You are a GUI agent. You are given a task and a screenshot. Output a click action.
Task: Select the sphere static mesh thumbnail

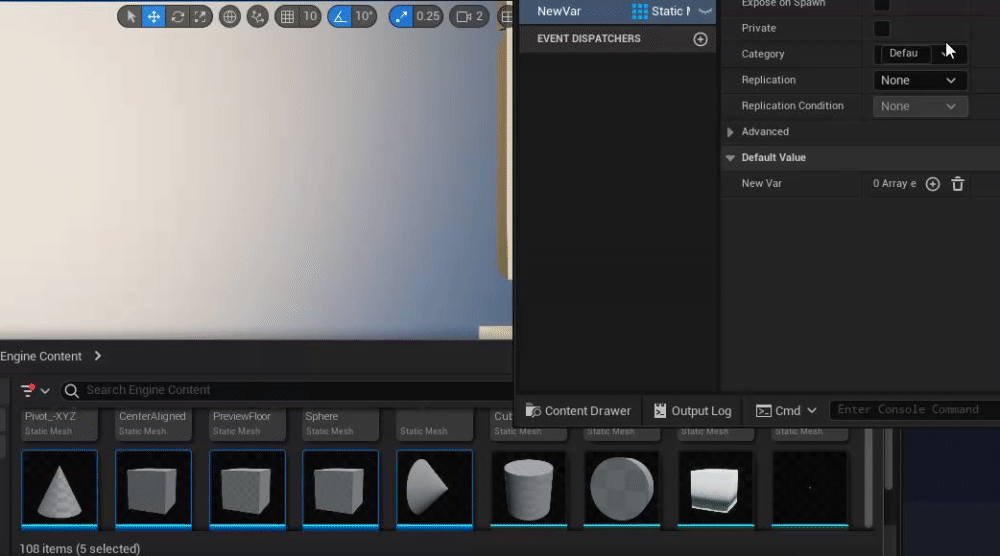pos(622,489)
